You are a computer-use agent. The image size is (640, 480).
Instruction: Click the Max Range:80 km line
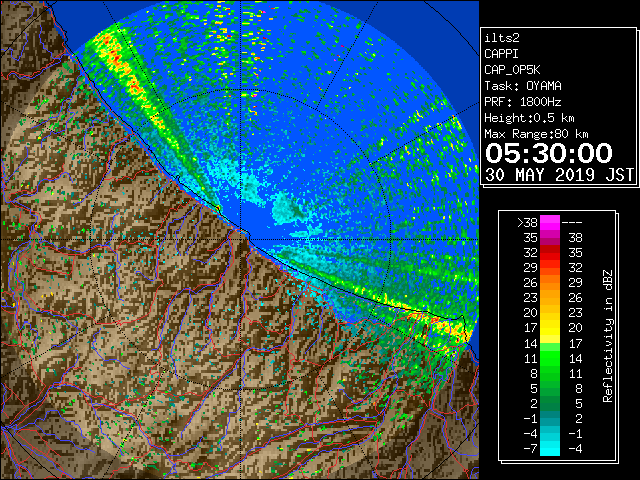[x=536, y=134]
